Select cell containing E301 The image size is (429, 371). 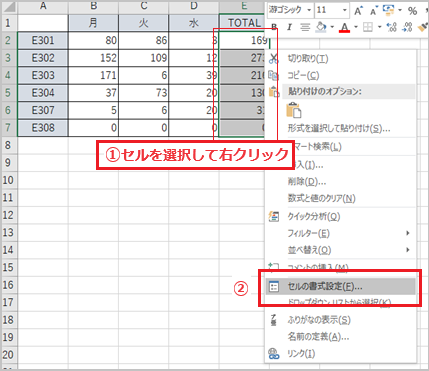click(x=43, y=41)
